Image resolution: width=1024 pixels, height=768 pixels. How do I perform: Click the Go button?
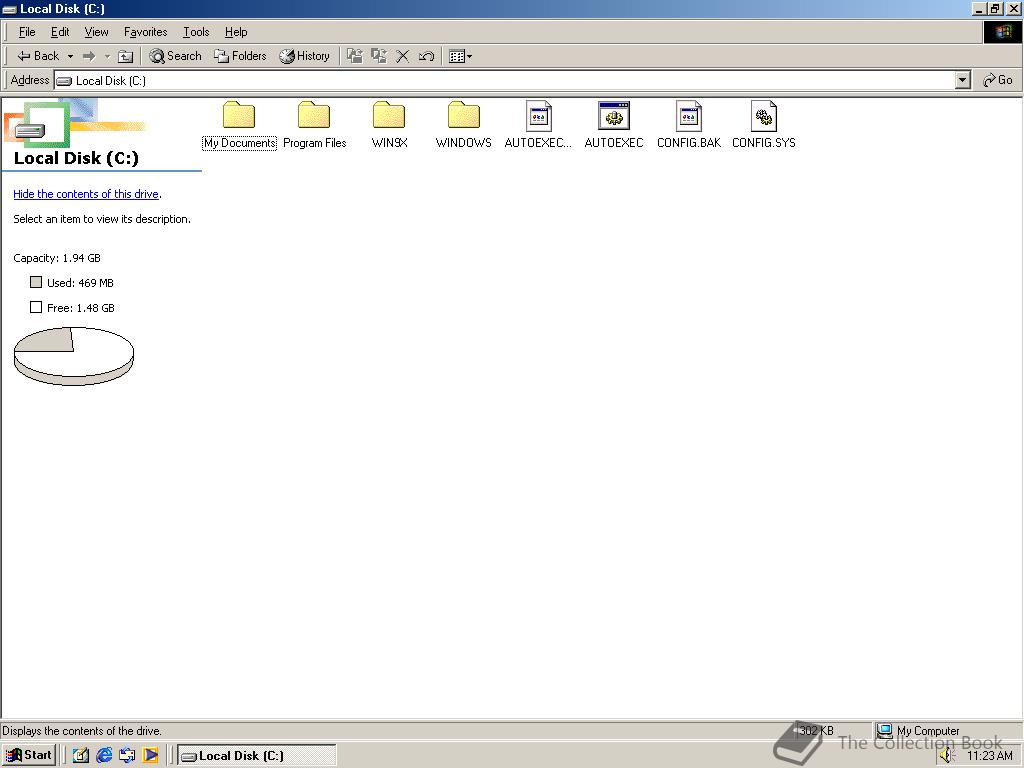pos(998,80)
